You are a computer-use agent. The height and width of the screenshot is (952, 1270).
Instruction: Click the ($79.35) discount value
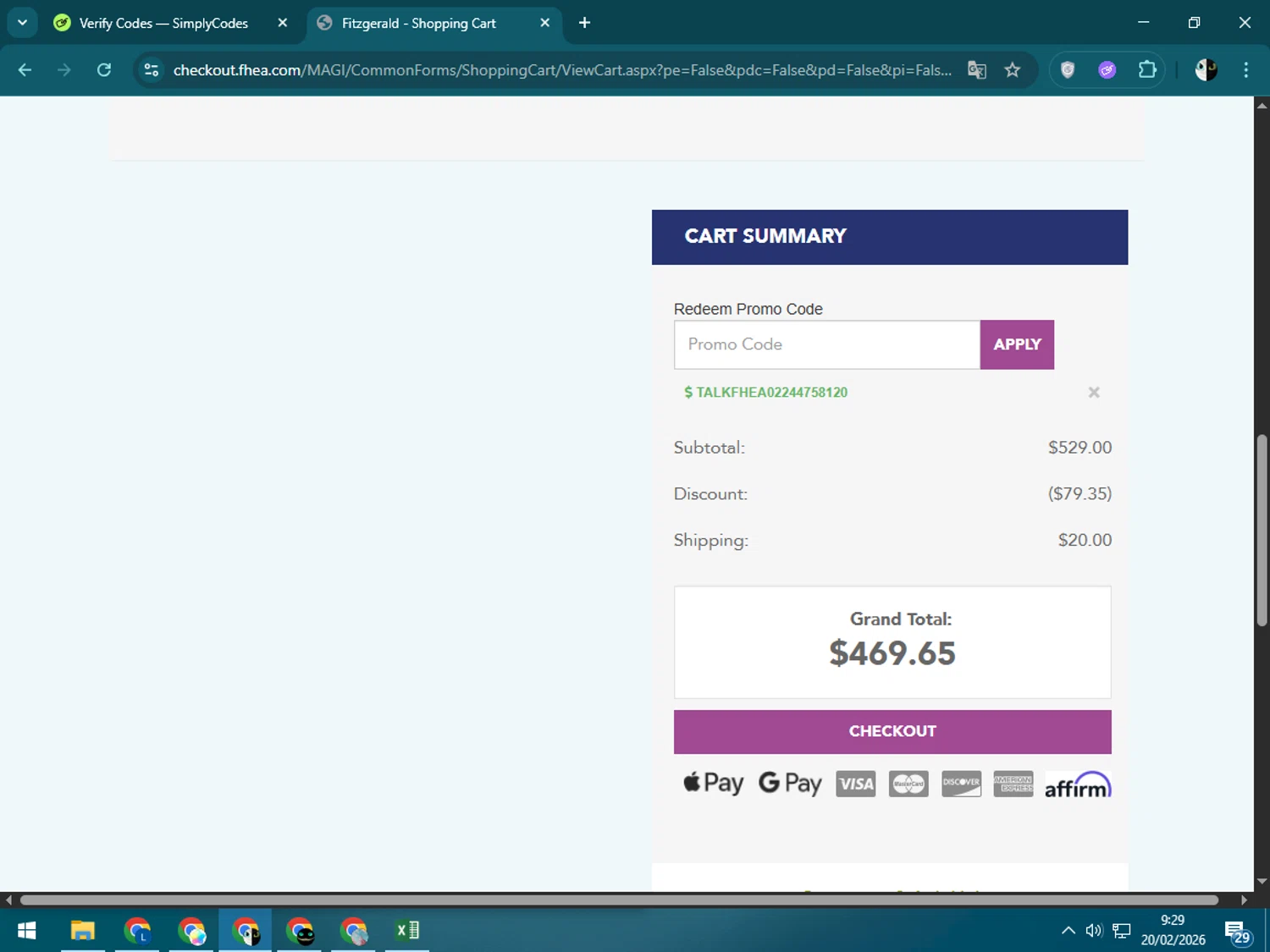(x=1079, y=493)
